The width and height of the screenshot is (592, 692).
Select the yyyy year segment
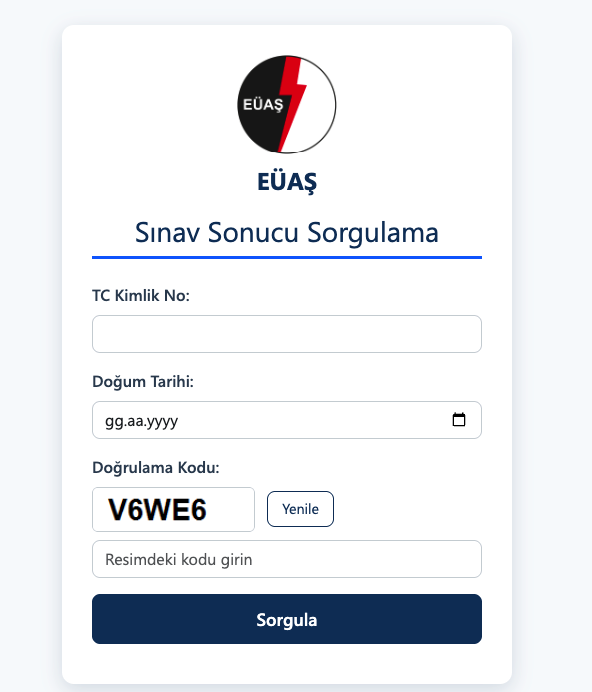point(162,421)
